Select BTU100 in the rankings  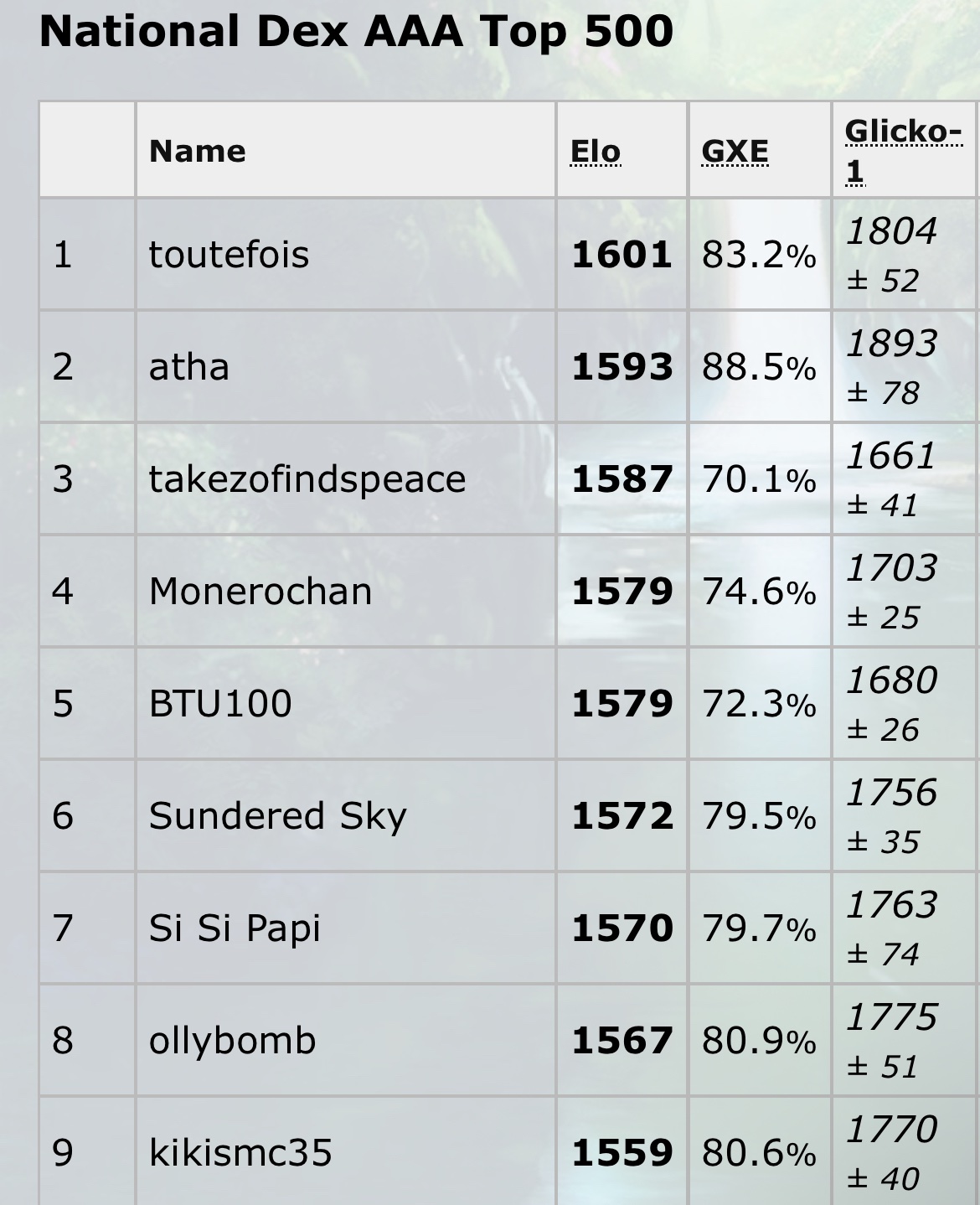click(x=220, y=704)
